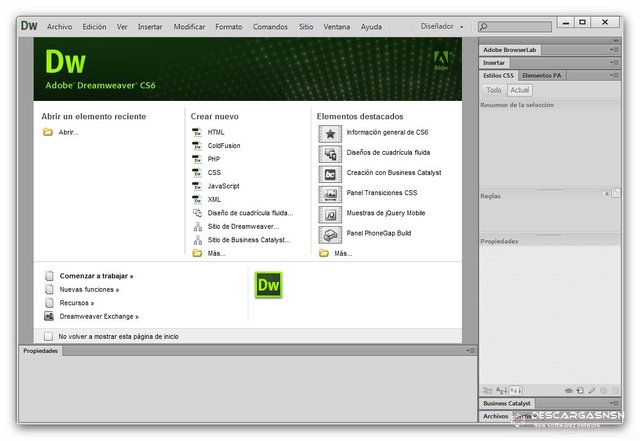Open the Comandos menu
This screenshot has width=640, height=441.
[270, 27]
